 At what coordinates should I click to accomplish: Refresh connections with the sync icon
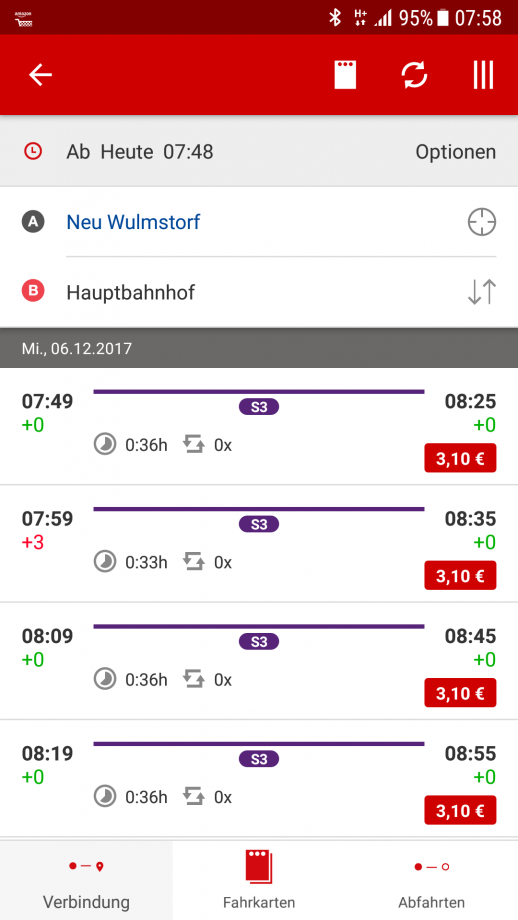(x=414, y=75)
